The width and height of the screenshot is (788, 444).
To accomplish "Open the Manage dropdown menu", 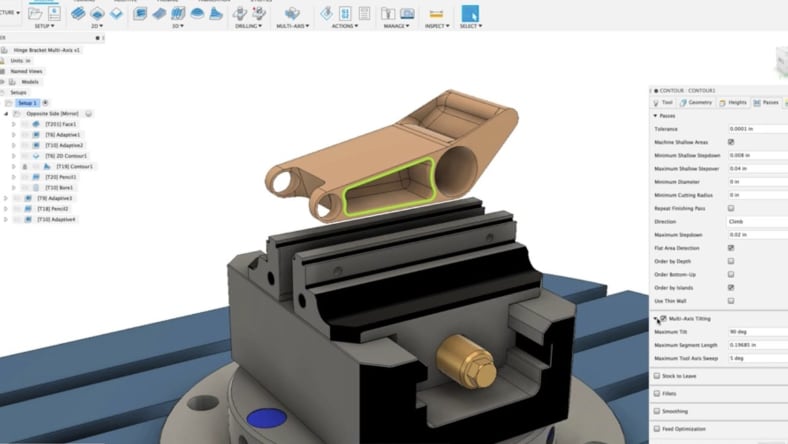I will (397, 26).
